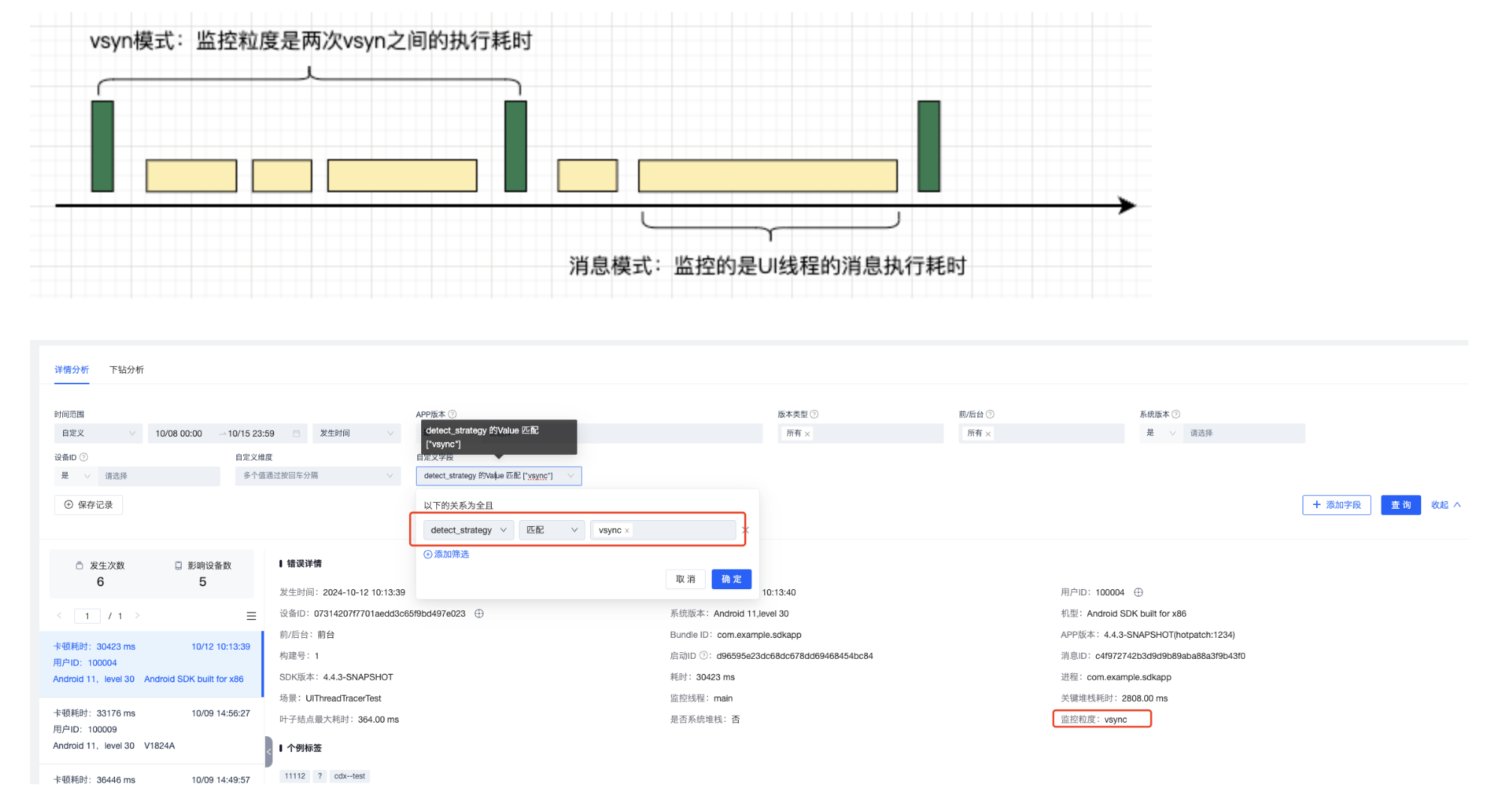
Task: Click the 系统版本 请选择 input
Action: click(1244, 433)
